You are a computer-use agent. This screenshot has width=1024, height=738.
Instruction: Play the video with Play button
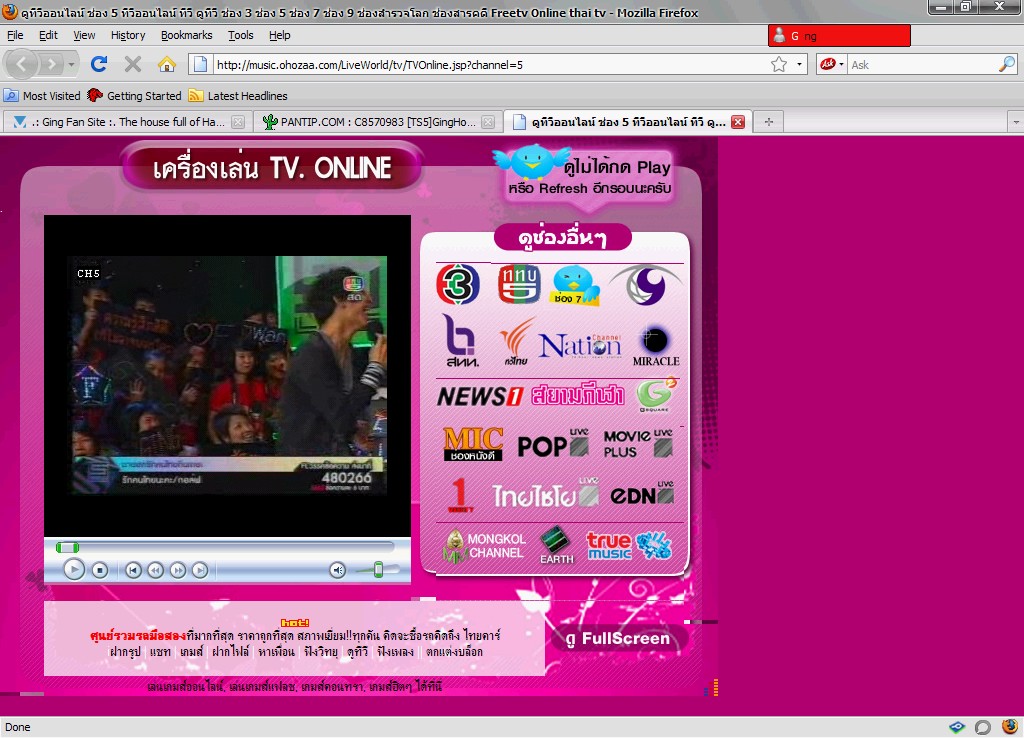pos(74,570)
